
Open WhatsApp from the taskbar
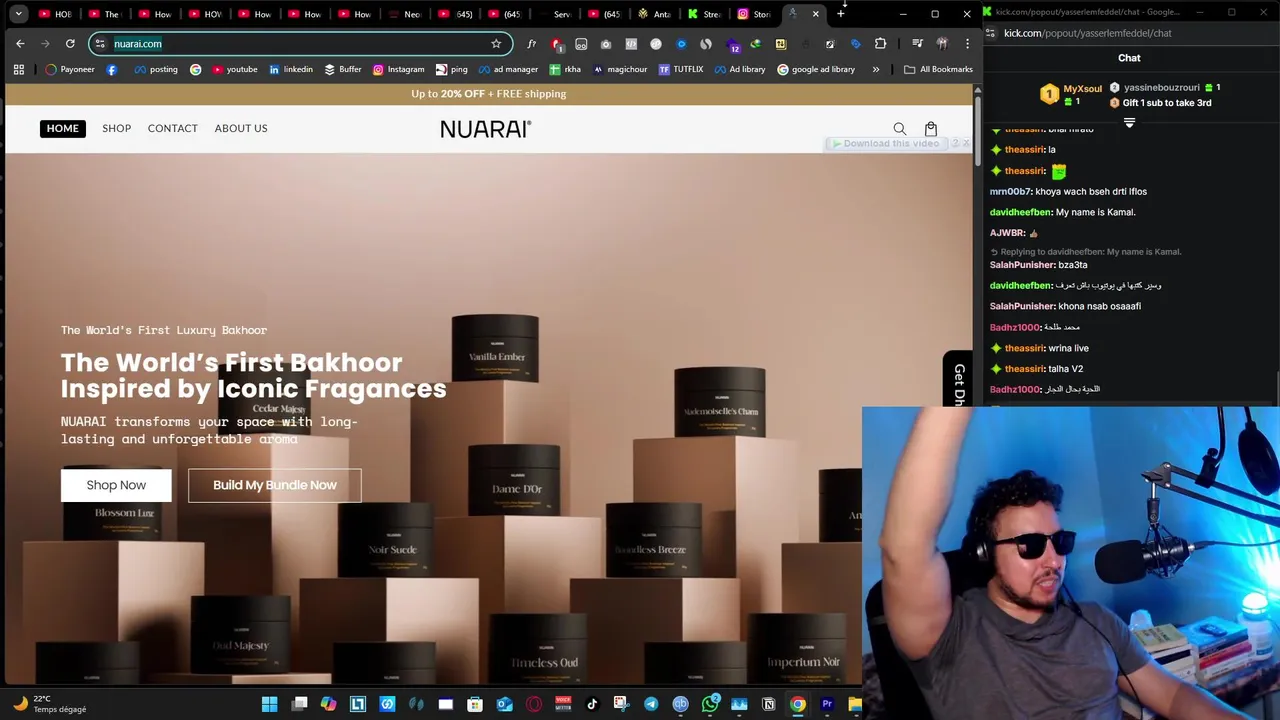[x=710, y=704]
